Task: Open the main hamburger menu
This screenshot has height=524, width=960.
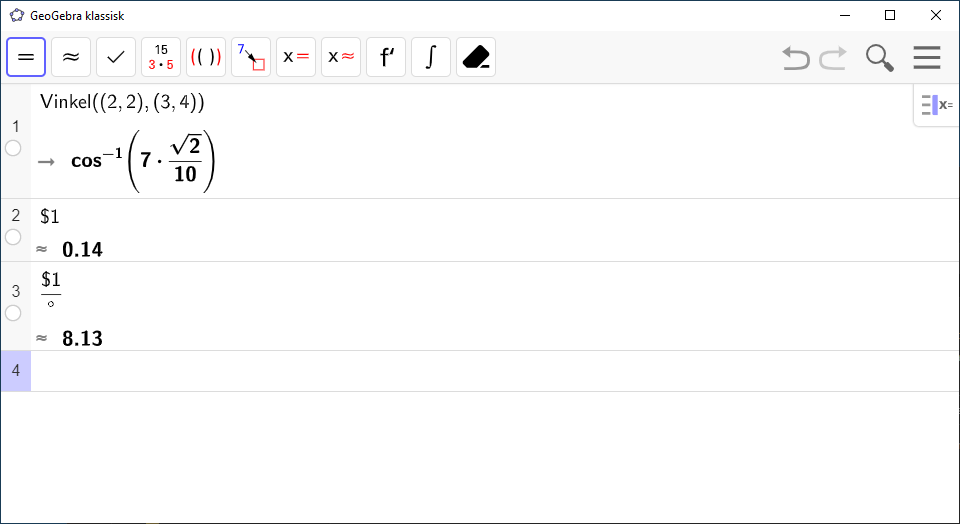Action: coord(927,58)
